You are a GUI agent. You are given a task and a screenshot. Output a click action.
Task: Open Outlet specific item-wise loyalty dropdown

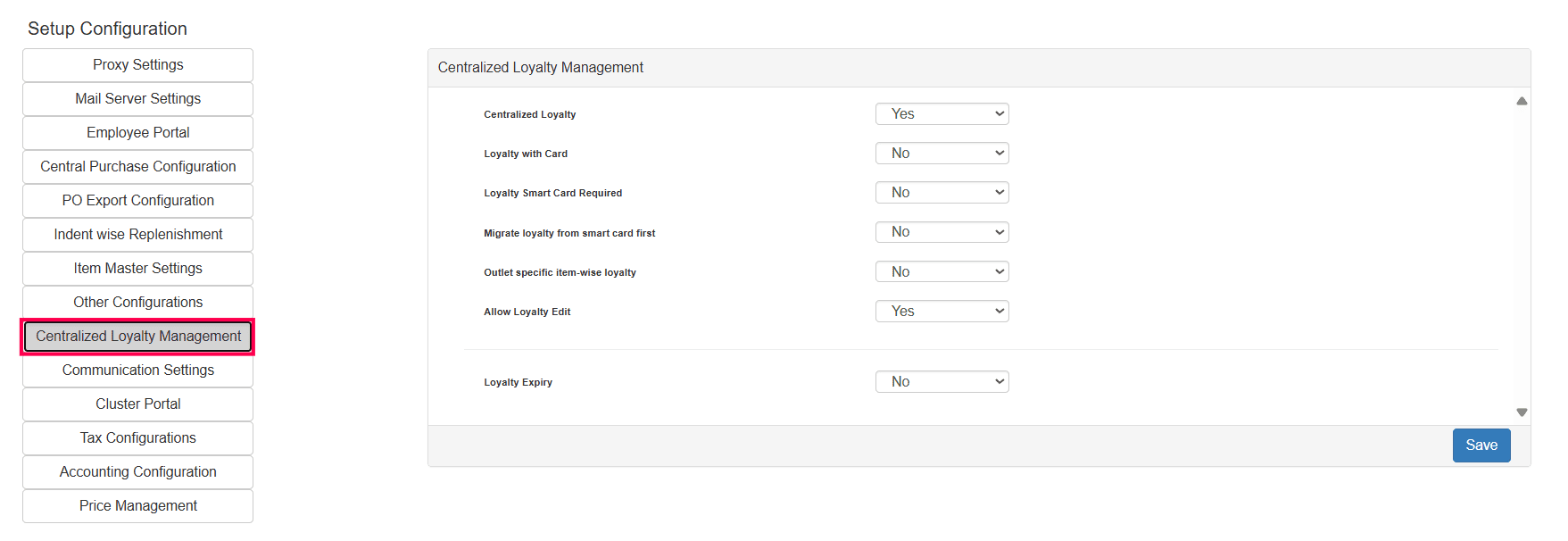(x=942, y=271)
